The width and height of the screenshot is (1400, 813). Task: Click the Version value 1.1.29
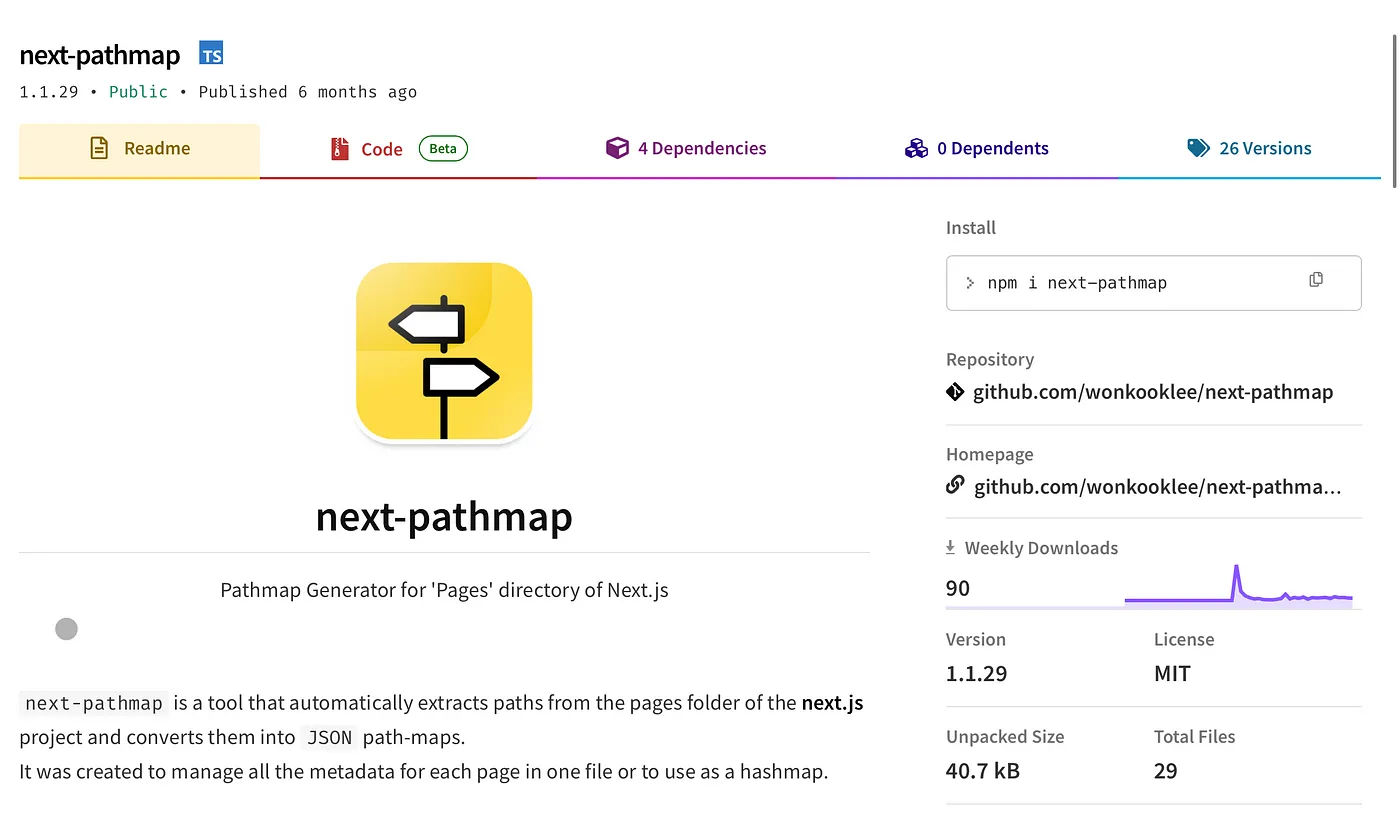(976, 674)
